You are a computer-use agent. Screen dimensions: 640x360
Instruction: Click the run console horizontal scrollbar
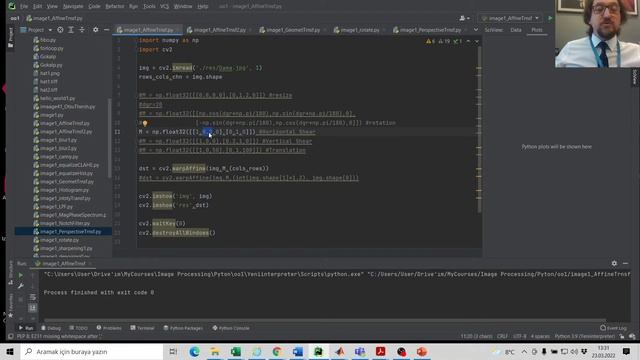pyautogui.click(x=325, y=320)
